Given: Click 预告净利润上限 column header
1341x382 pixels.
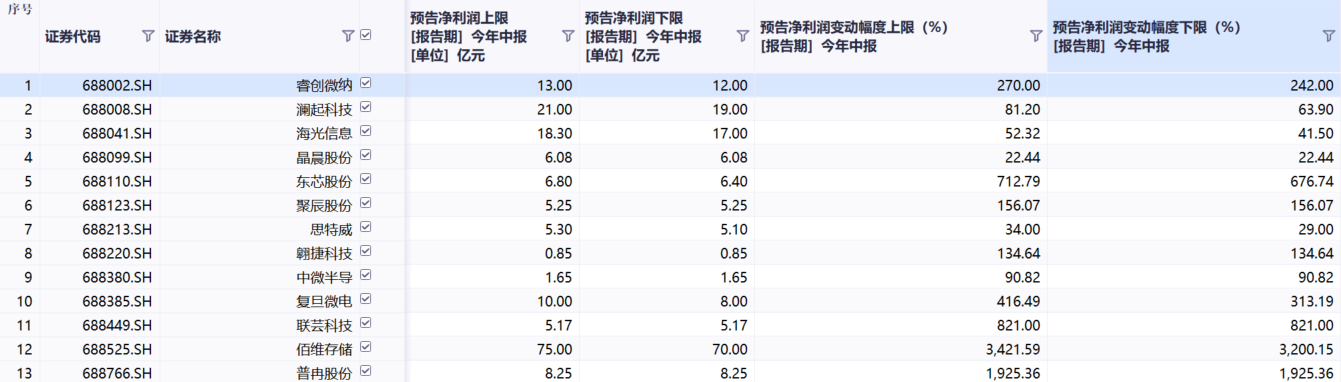Looking at the screenshot, I should 468,36.
